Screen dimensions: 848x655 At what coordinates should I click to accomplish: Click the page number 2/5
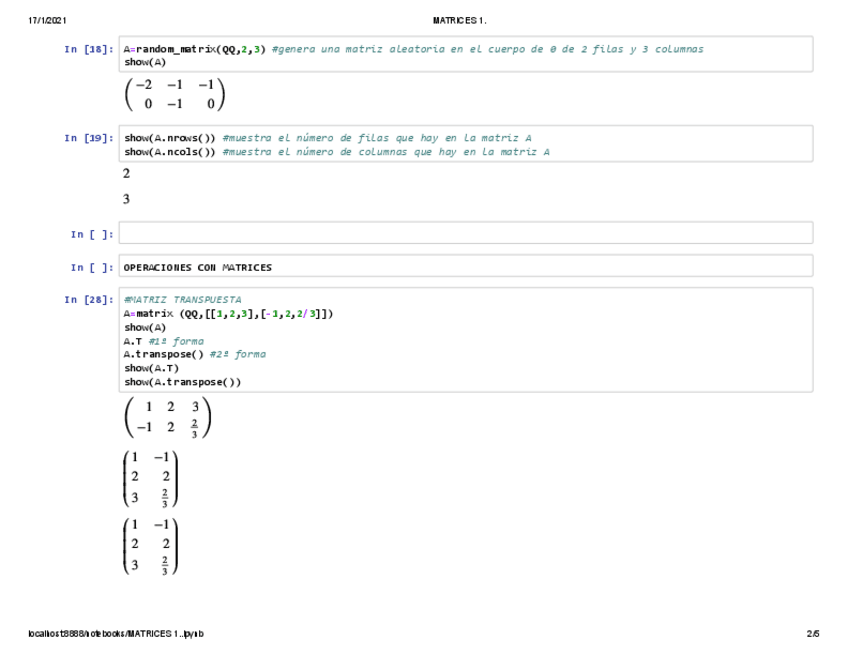813,633
